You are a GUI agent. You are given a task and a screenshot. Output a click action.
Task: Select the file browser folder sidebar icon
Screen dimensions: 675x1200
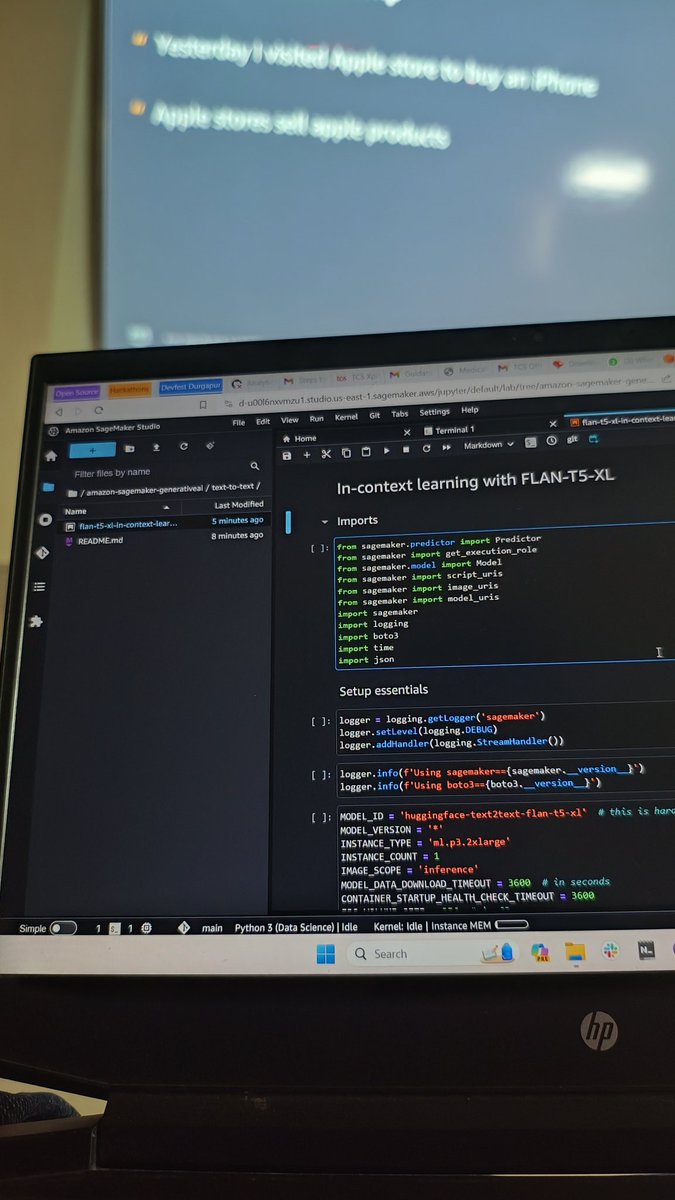coord(48,487)
